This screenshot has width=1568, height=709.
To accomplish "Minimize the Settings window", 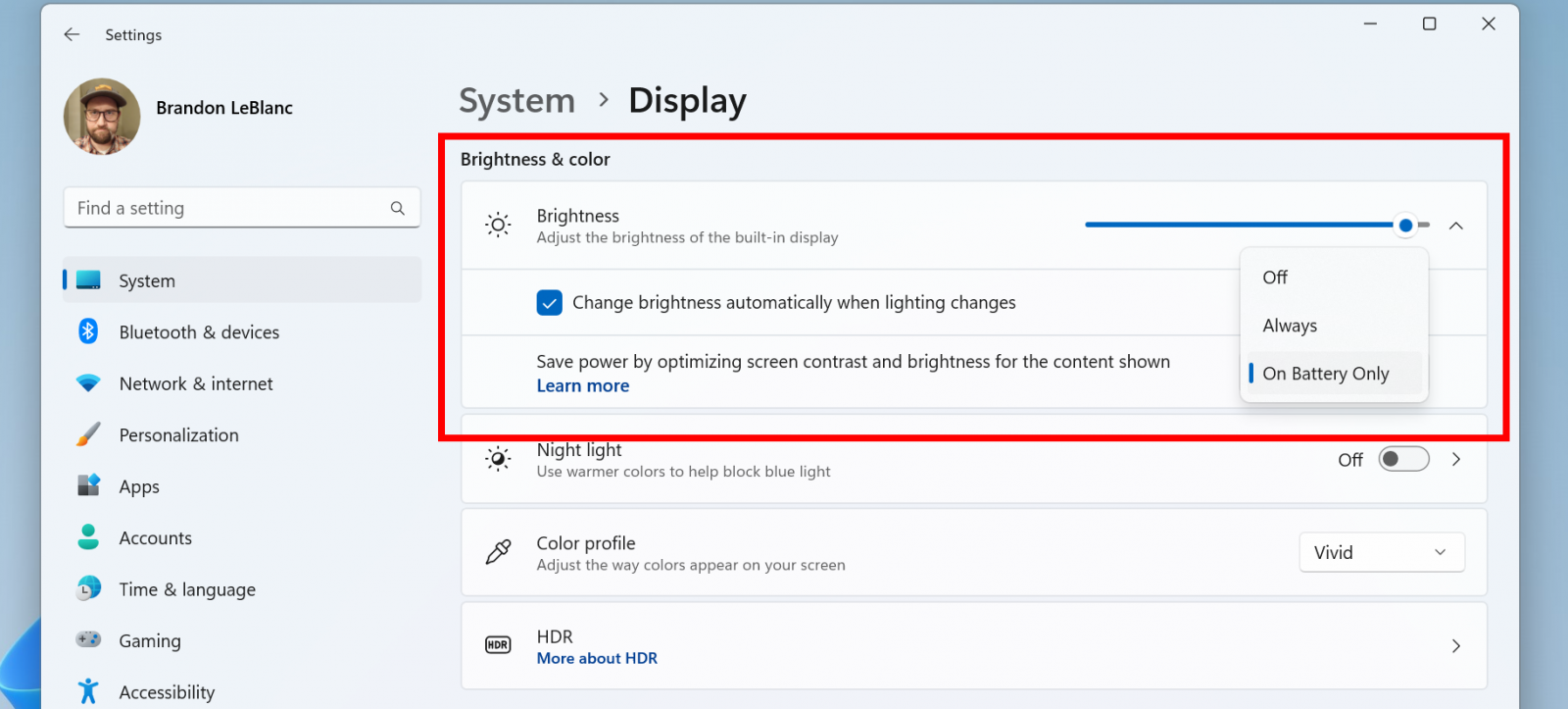I will 1370,24.
